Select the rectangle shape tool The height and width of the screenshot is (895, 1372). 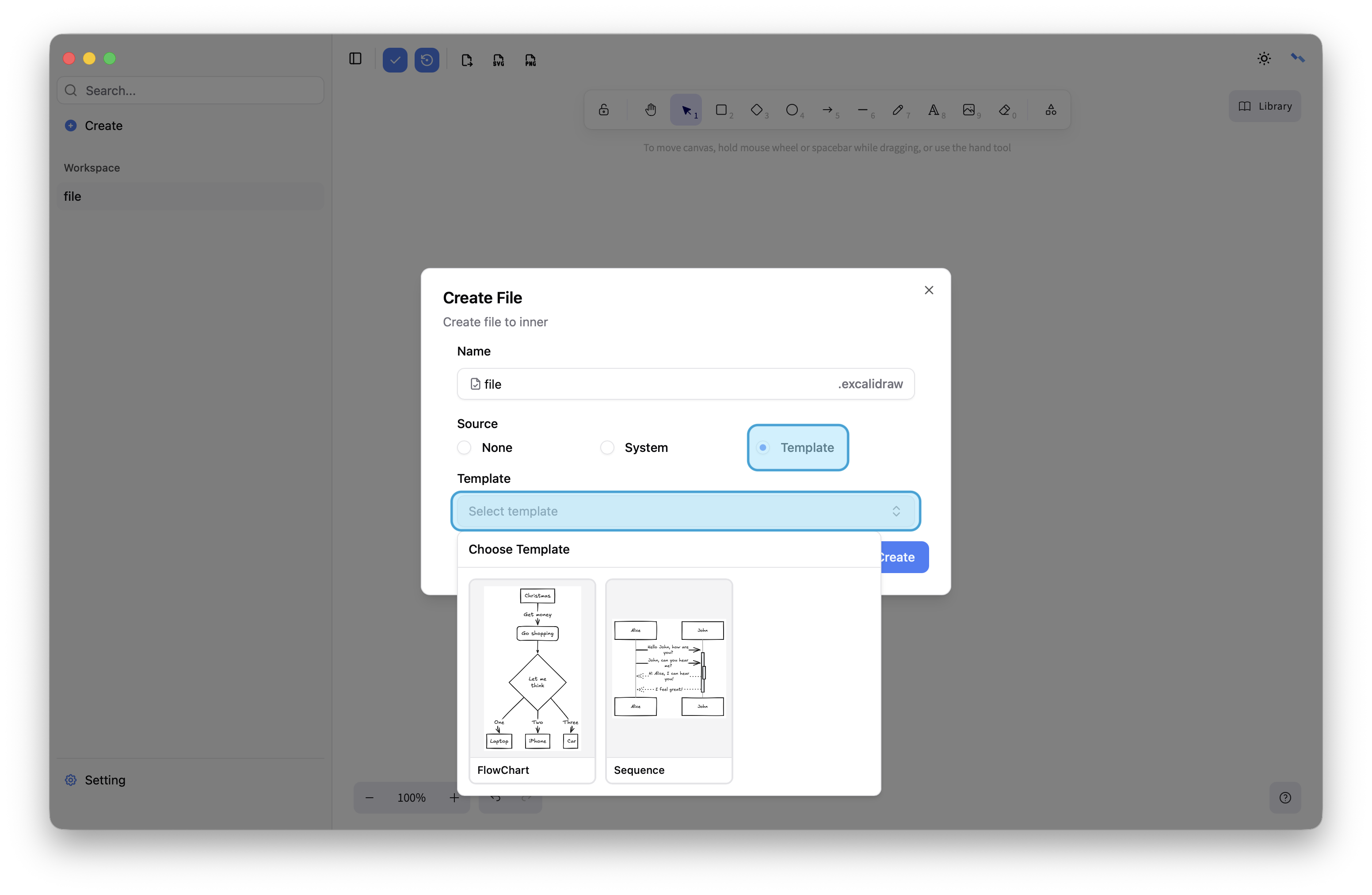pyautogui.click(x=721, y=110)
